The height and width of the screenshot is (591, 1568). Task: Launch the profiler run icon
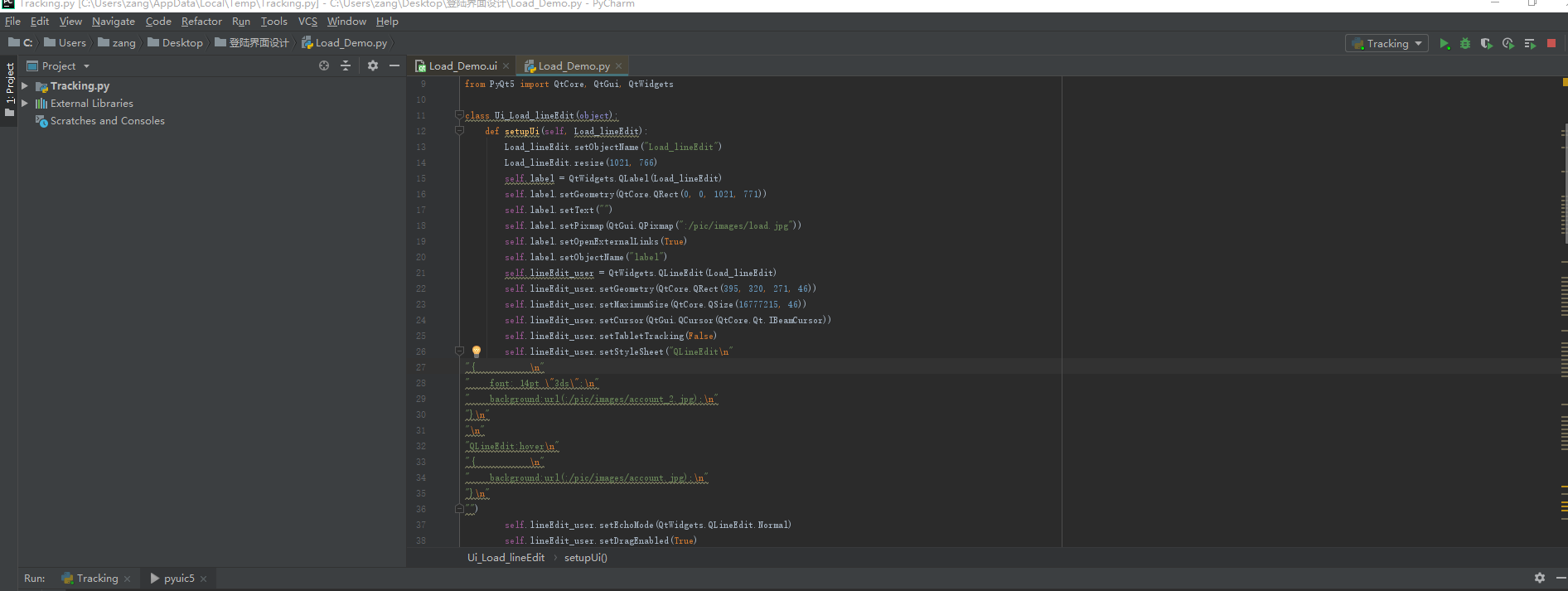point(1508,44)
